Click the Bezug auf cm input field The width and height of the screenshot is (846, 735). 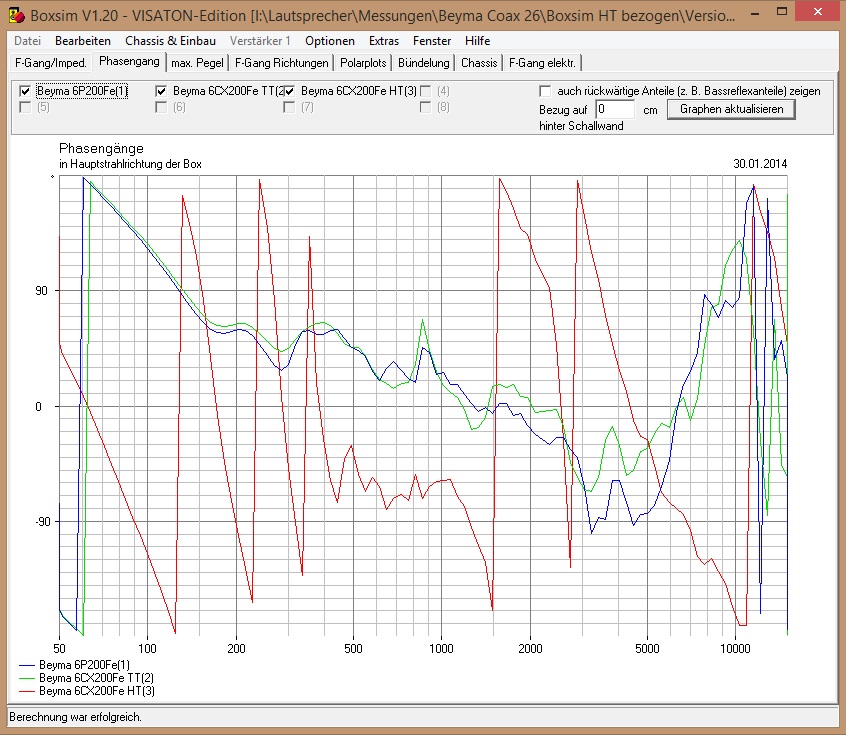click(x=615, y=109)
